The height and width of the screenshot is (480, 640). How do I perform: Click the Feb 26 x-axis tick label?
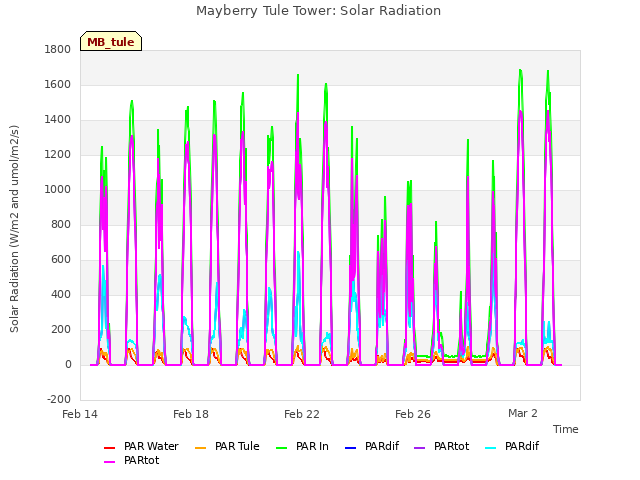(x=413, y=414)
